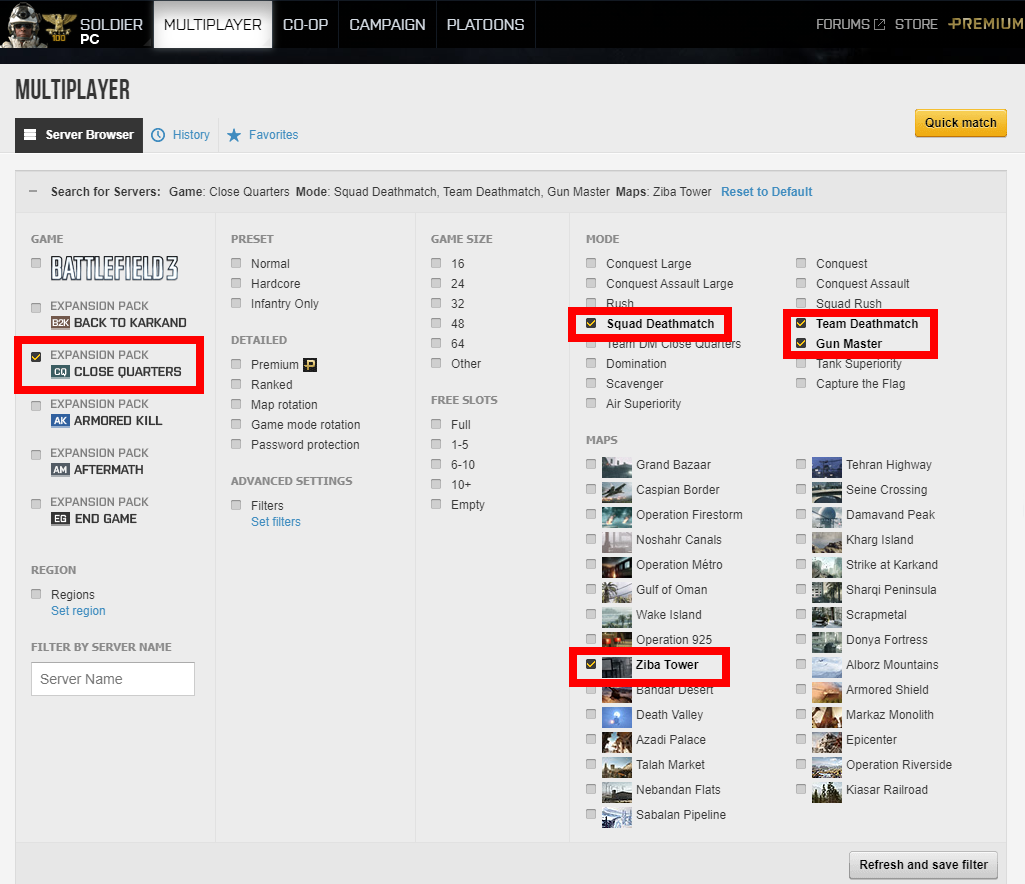Focus the Server Name input field

(112, 679)
